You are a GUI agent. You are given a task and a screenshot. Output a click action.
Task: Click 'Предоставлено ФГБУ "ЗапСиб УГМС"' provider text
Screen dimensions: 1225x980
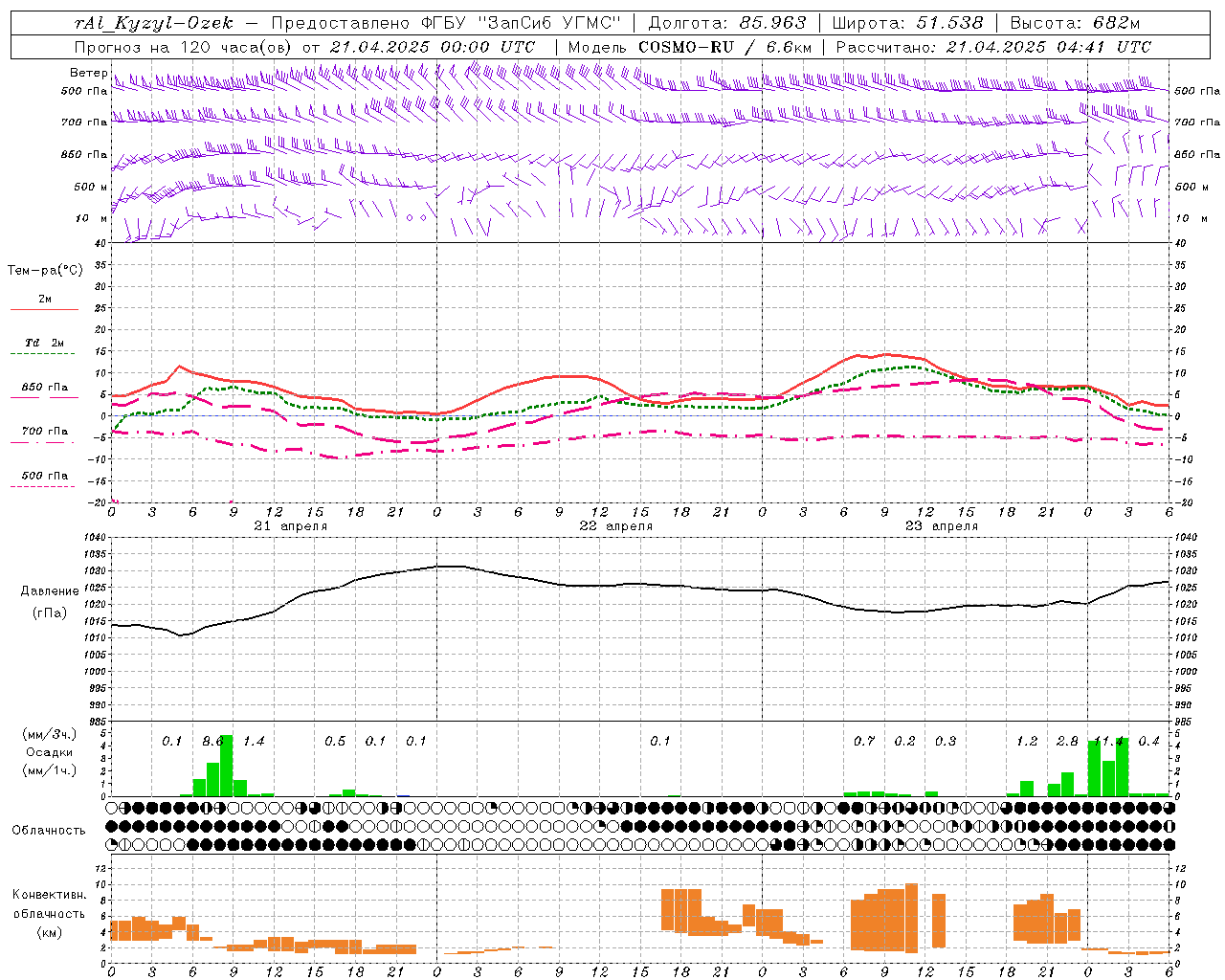(447, 23)
